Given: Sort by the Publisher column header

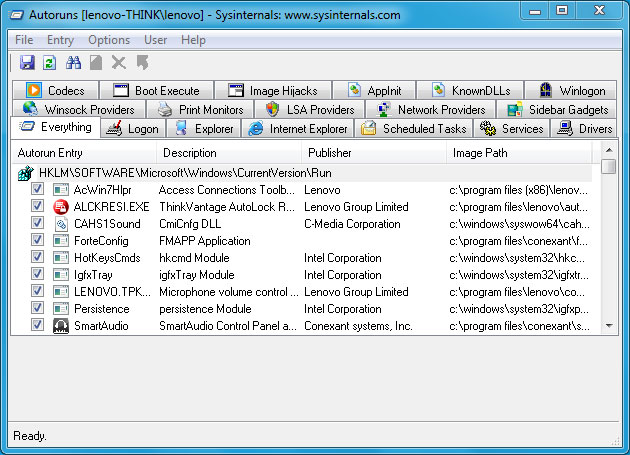Looking at the screenshot, I should point(329,153).
